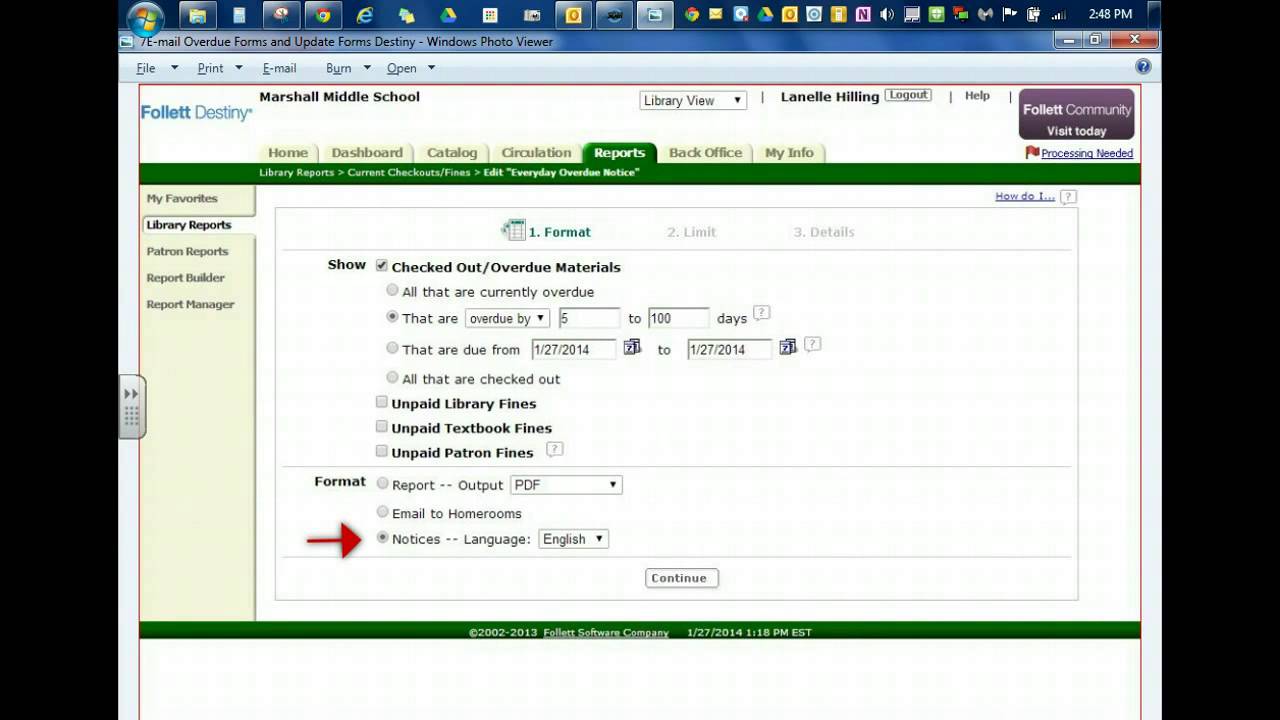Select All that are checked out
The width and height of the screenshot is (1280, 720).
pyautogui.click(x=392, y=377)
